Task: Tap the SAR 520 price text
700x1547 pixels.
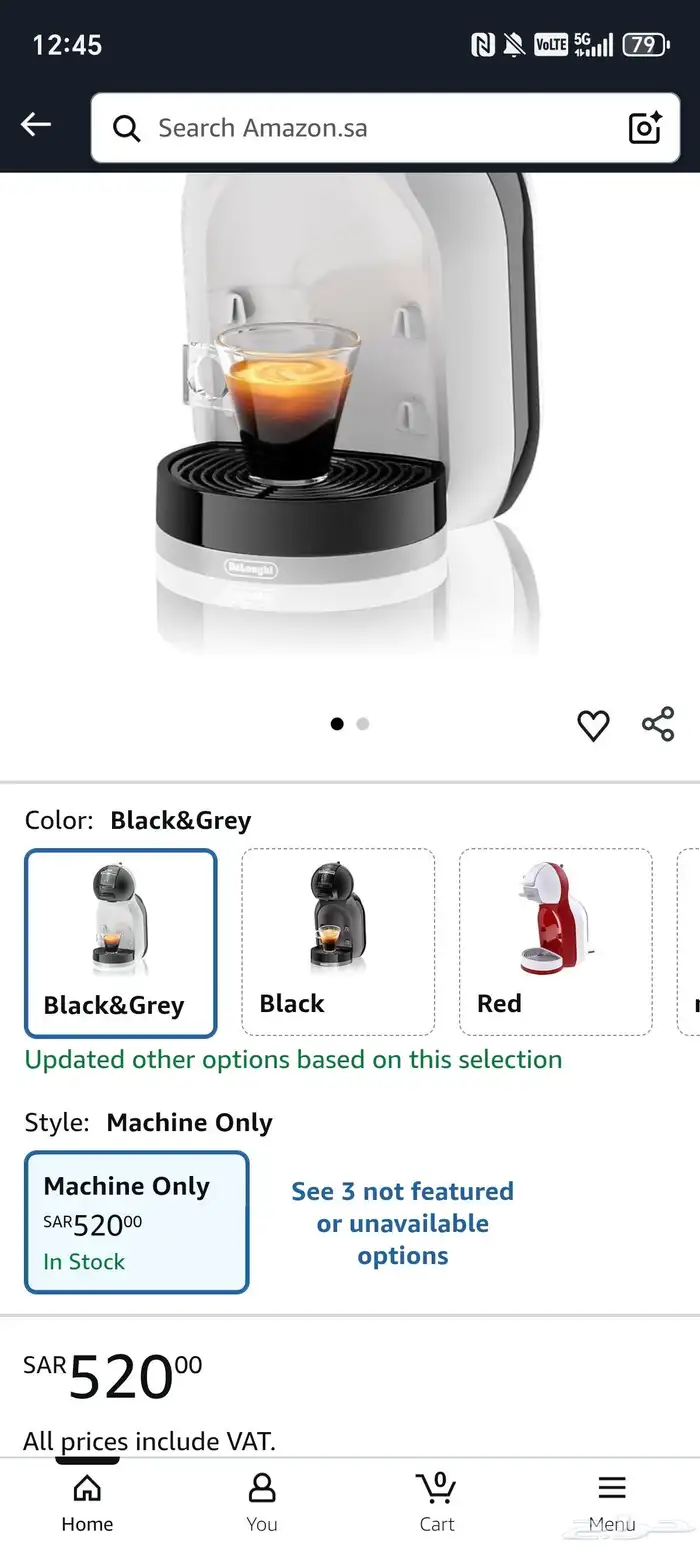Action: pyautogui.click(x=113, y=1376)
